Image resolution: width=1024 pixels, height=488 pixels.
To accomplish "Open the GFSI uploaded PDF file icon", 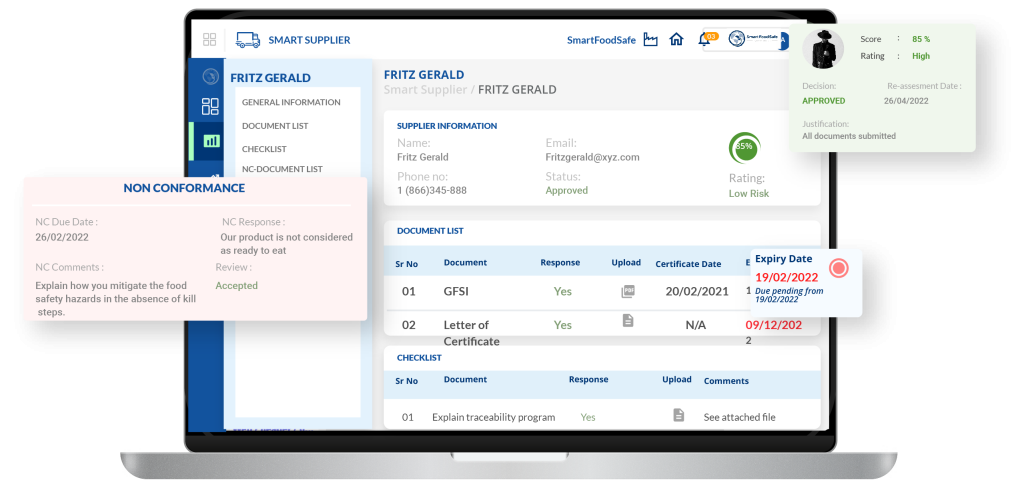I will pyautogui.click(x=627, y=292).
